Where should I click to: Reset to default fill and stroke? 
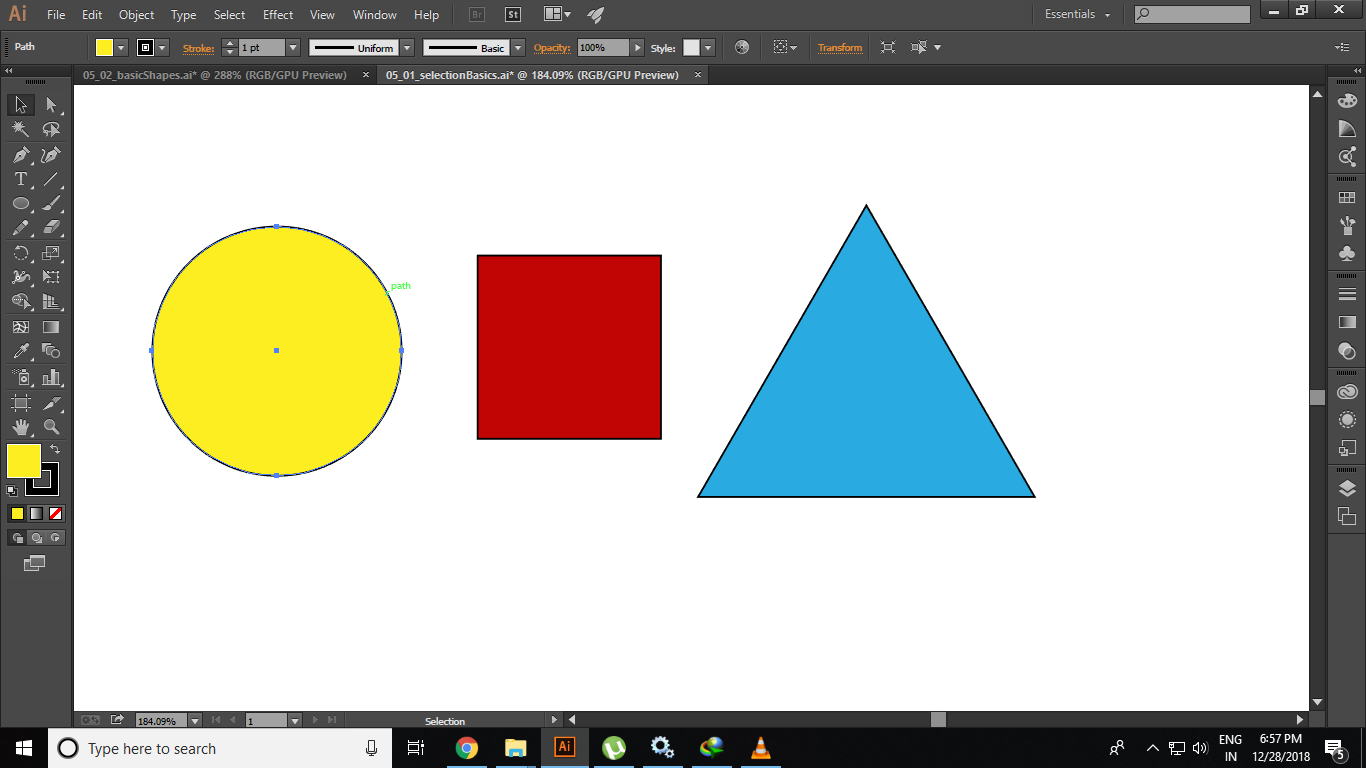click(12, 490)
